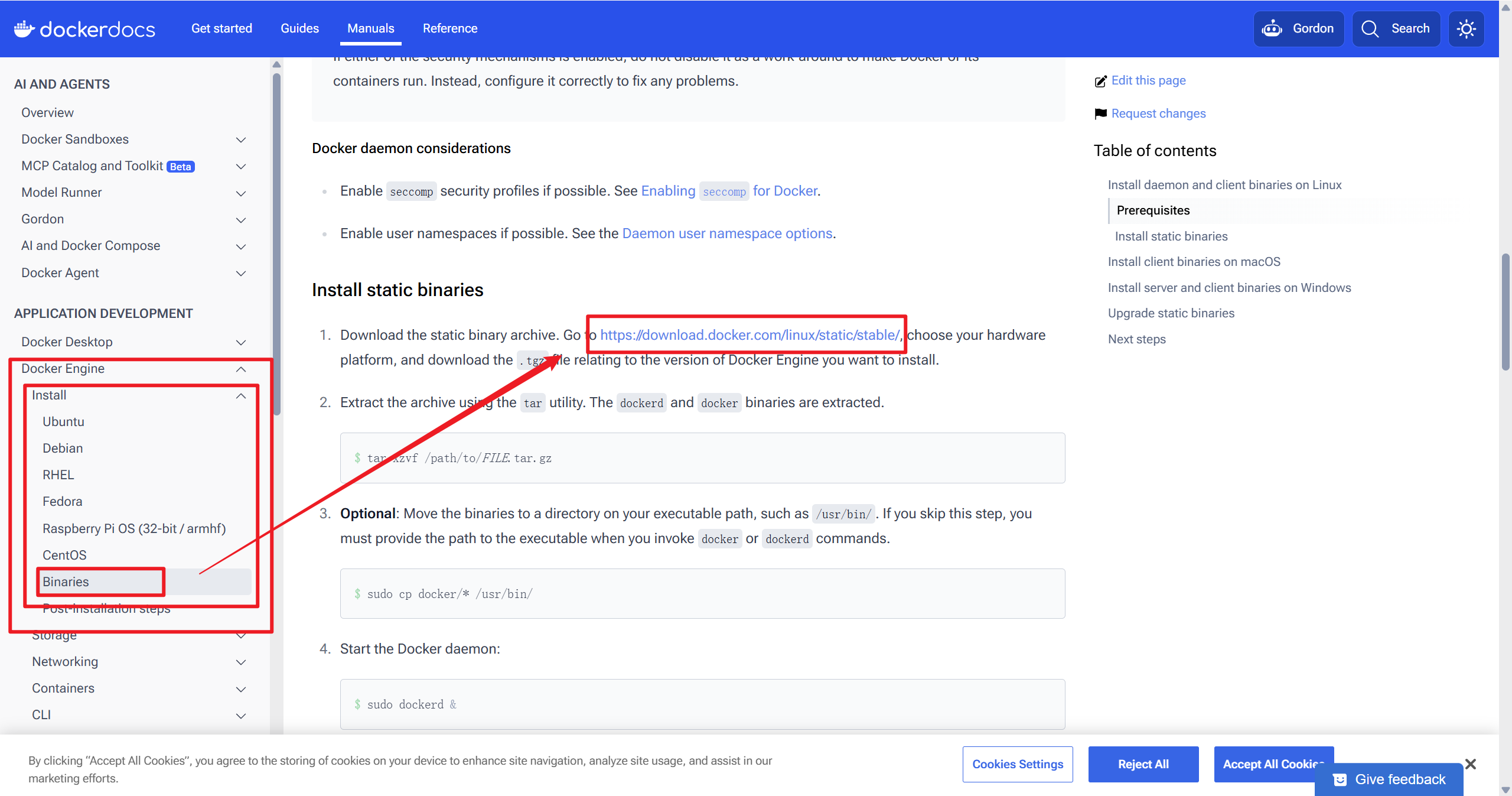Viewport: 1512px width, 796px height.
Task: Click the Request changes link
Action: point(1158,113)
